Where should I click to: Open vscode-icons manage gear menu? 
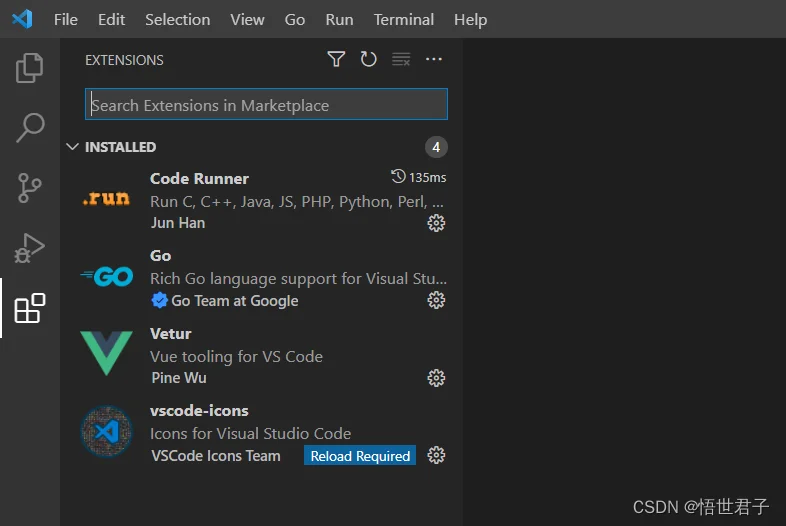click(436, 455)
